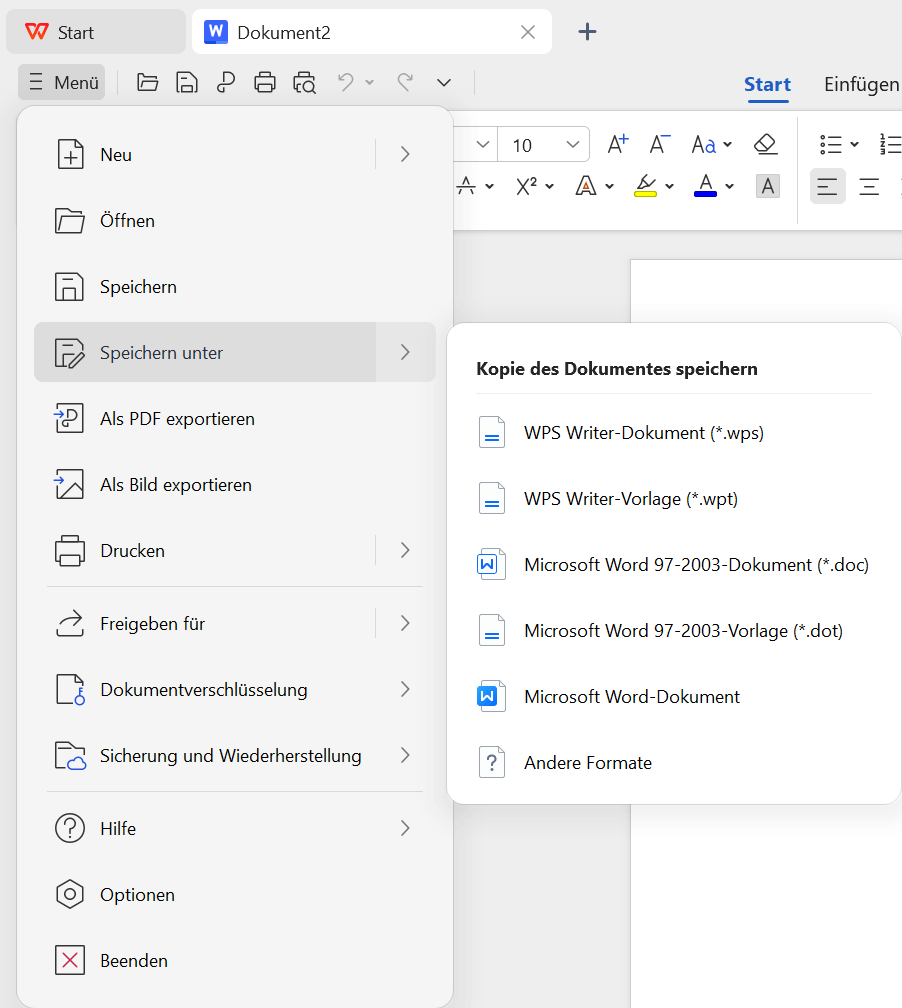Select Als PDF exportieren menu entry
The image size is (902, 1008).
coord(177,419)
